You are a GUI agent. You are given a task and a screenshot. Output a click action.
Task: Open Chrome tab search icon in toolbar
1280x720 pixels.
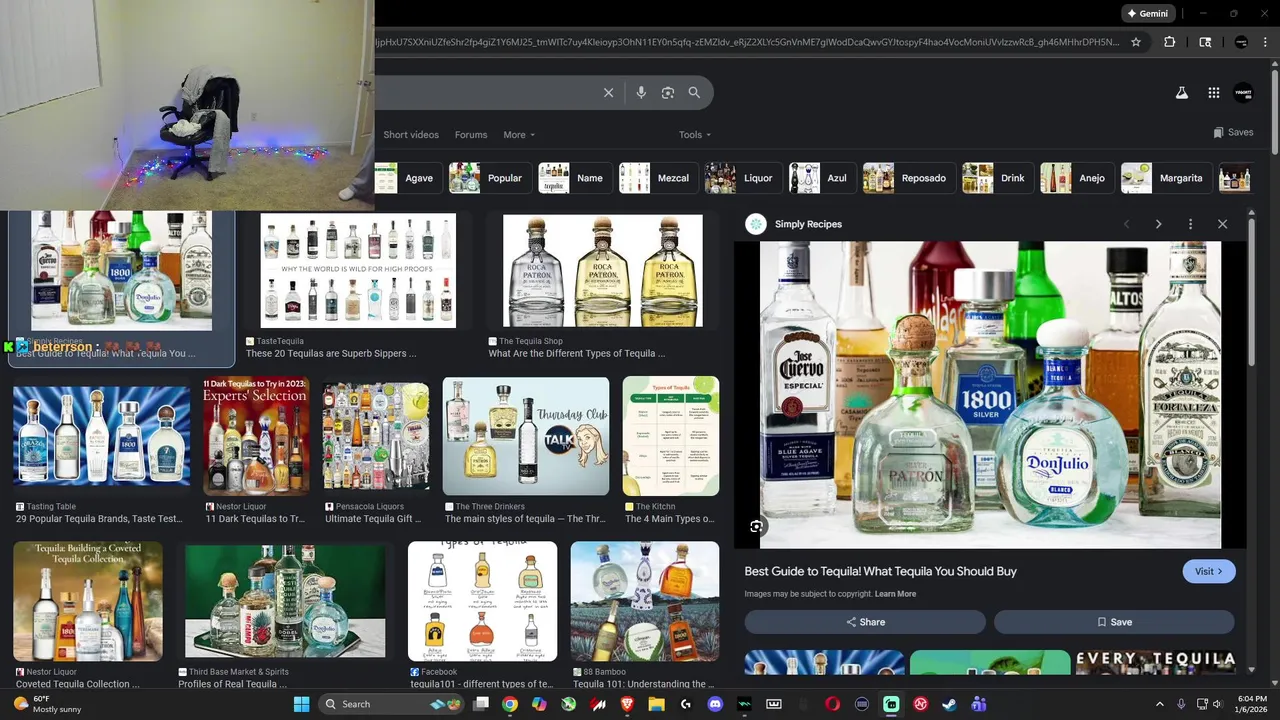1205,42
